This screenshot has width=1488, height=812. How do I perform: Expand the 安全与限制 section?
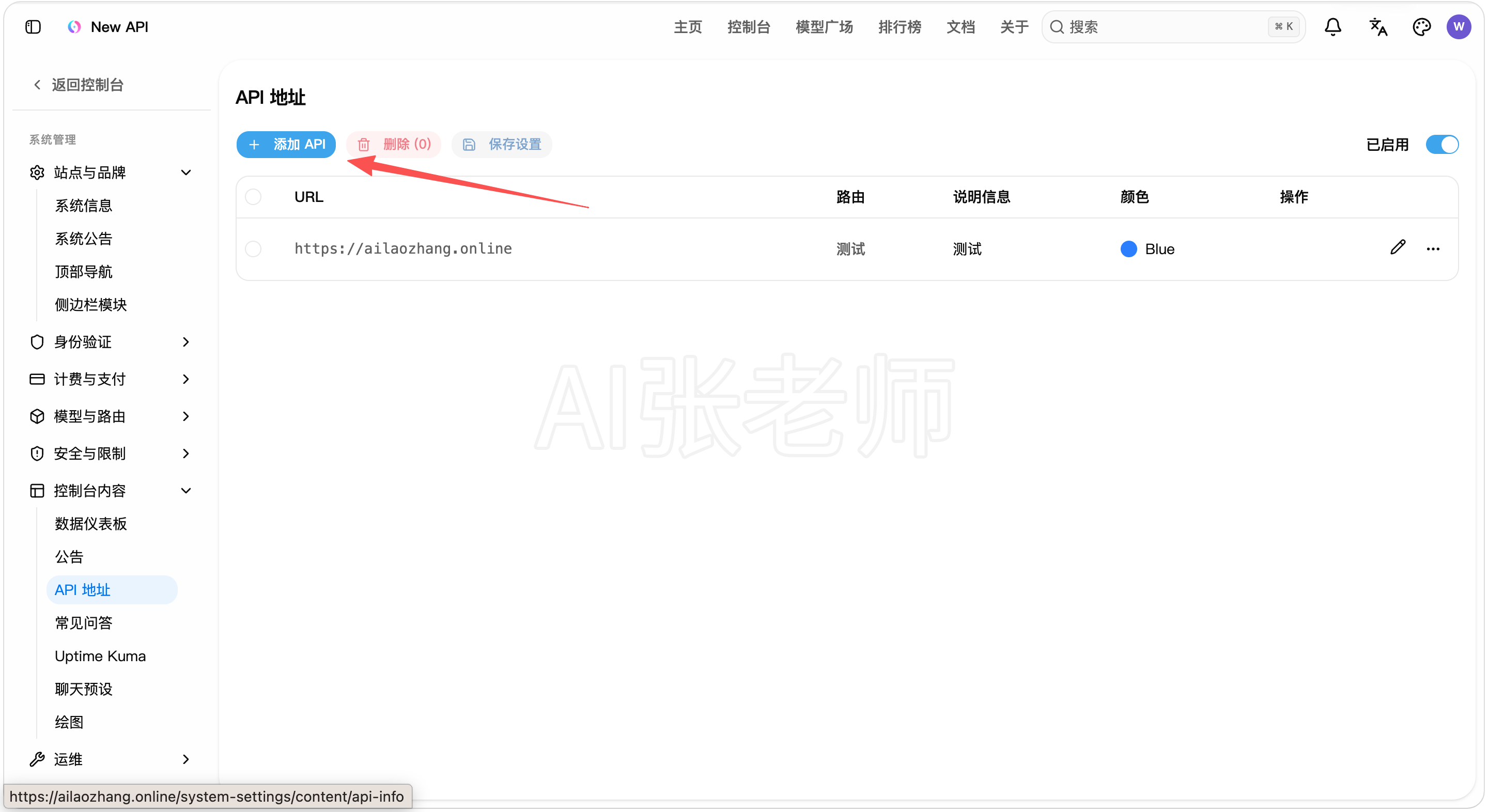coord(186,454)
